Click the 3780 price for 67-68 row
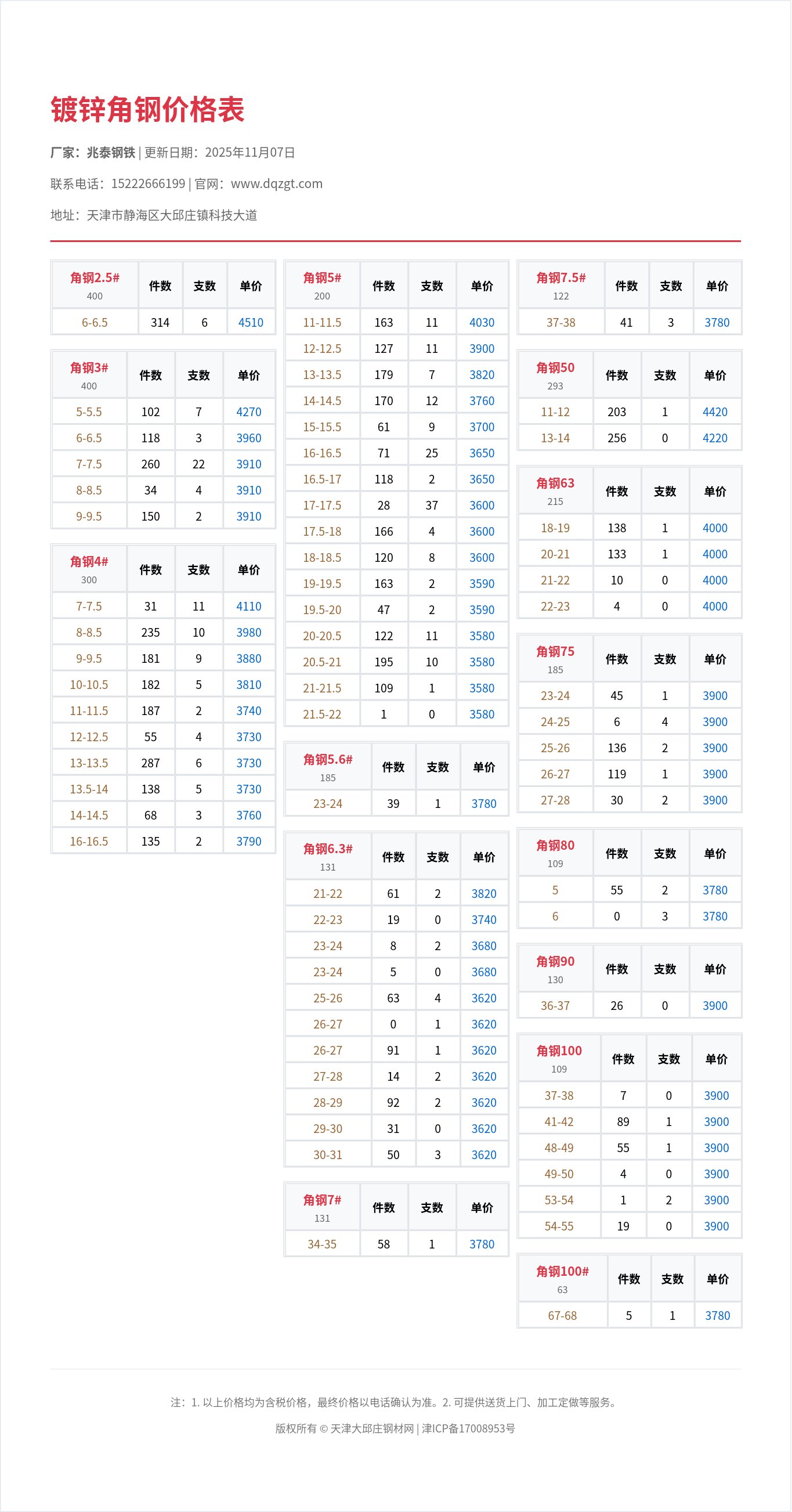Screen dimensions: 792x1512 pyautogui.click(x=717, y=1315)
